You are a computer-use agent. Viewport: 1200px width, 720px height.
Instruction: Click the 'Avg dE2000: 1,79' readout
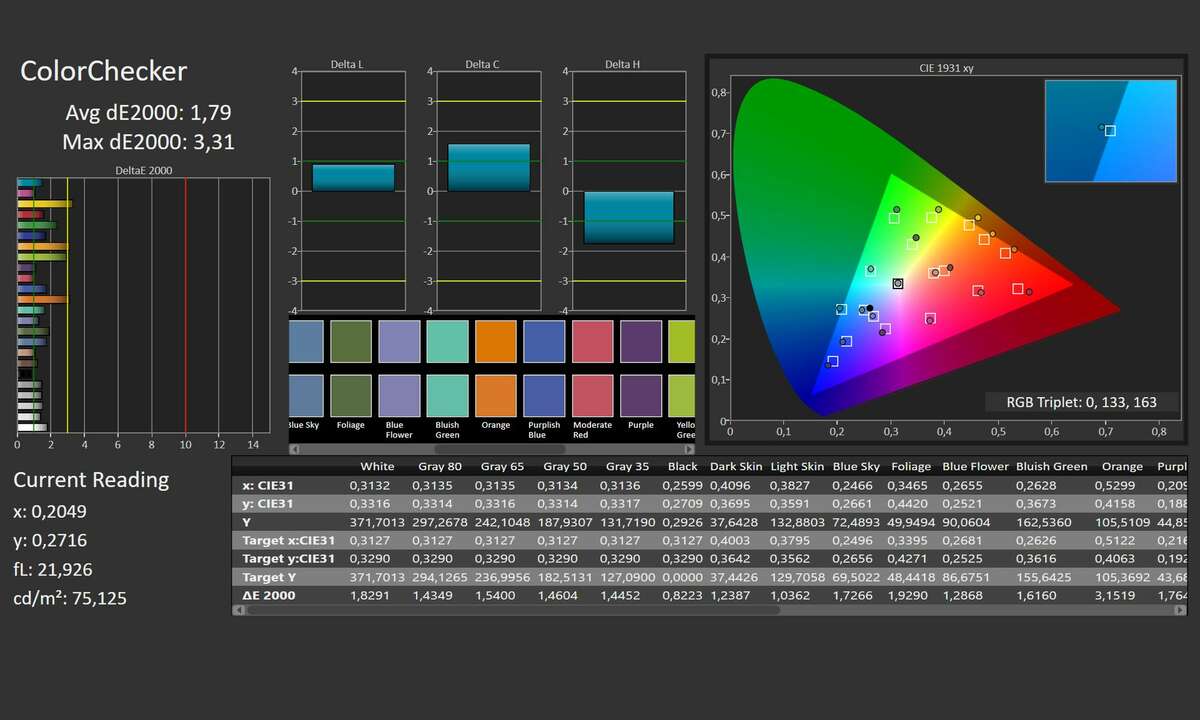coord(149,112)
